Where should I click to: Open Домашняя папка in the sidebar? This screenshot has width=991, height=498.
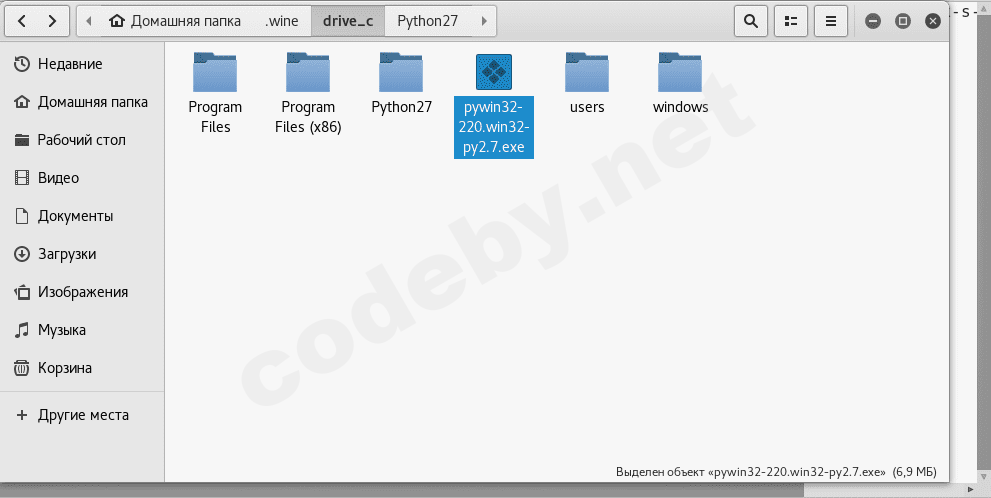82,102
